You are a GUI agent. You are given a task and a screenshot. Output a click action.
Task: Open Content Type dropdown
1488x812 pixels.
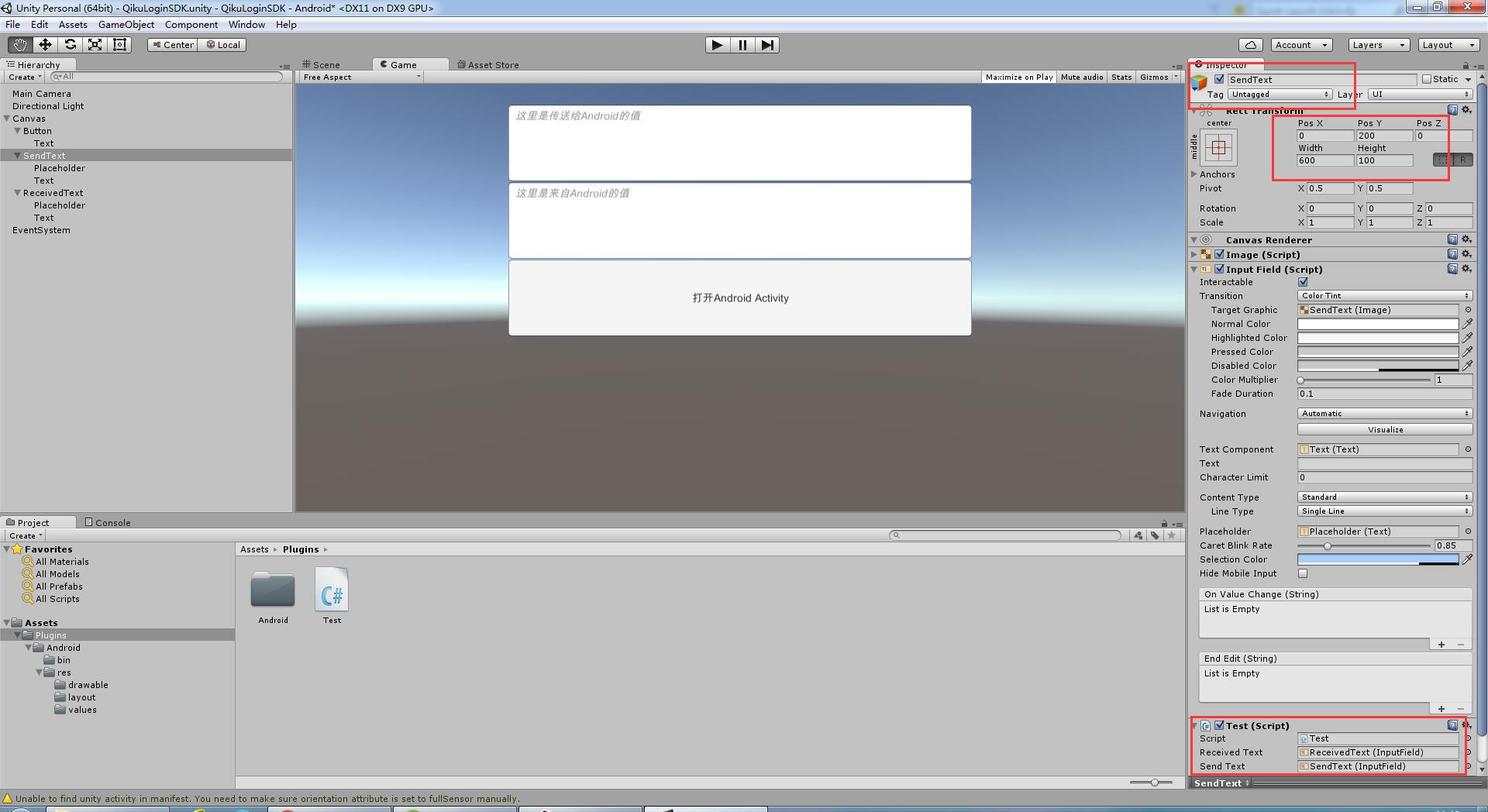(x=1385, y=497)
